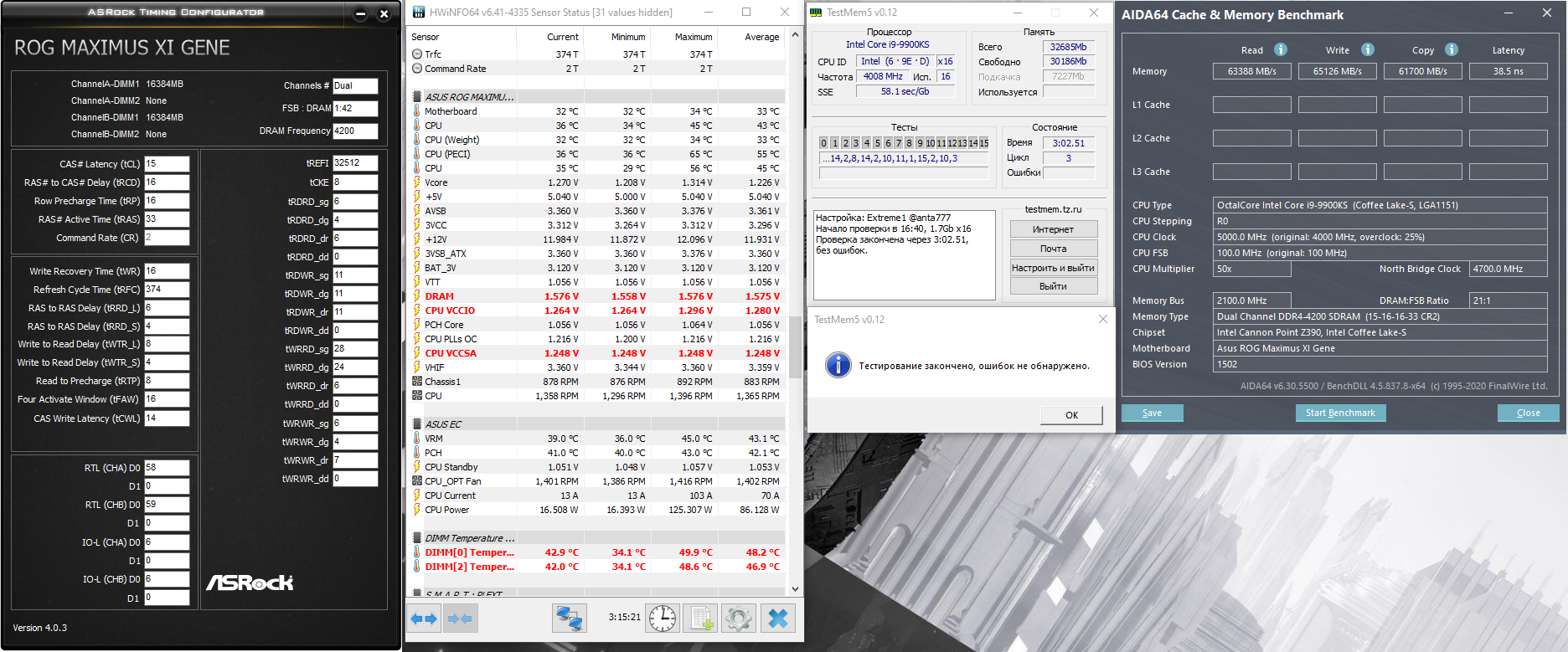Image resolution: width=1568 pixels, height=652 pixels.
Task: Click the lightning icon of the Vcore row
Action: coord(417,182)
